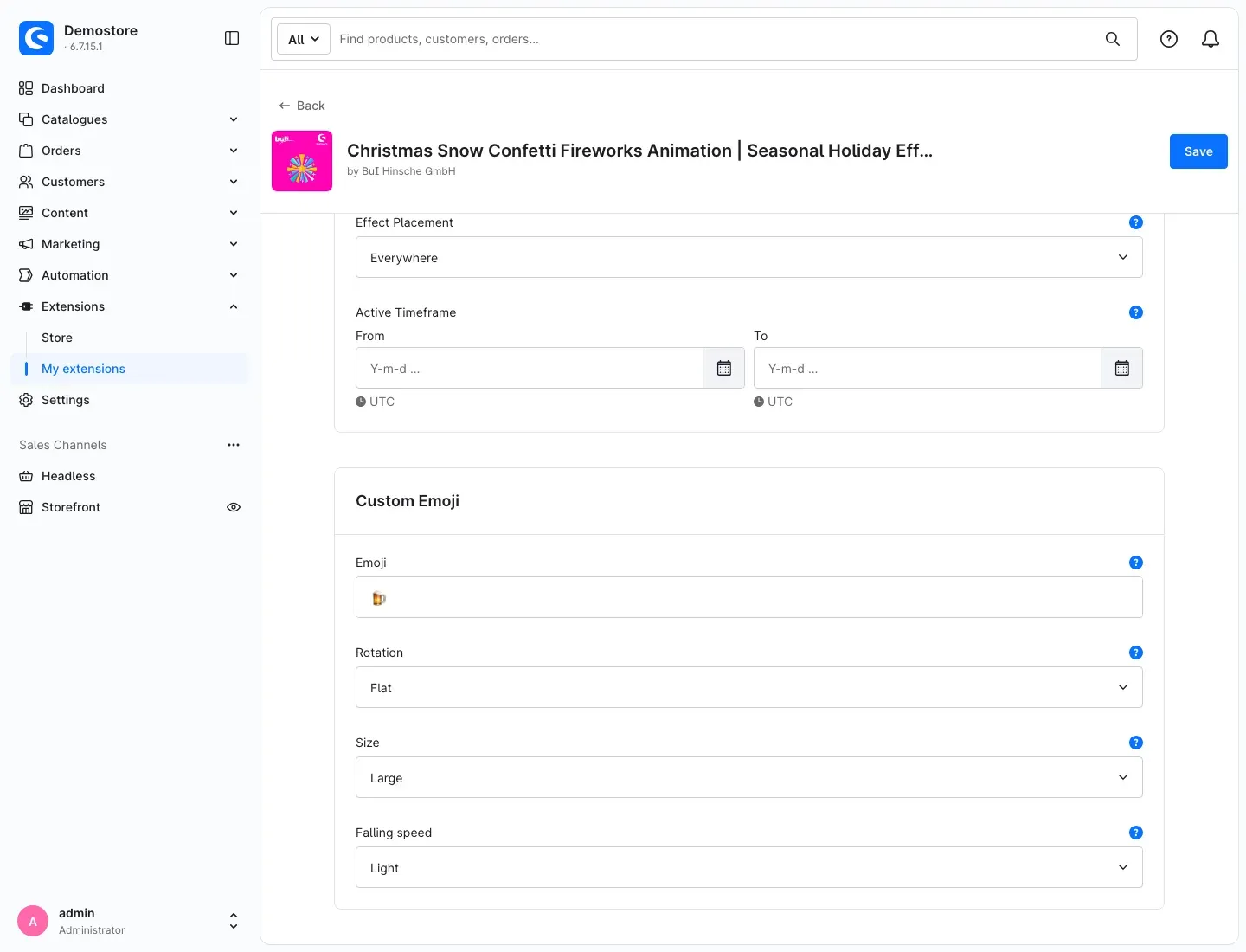Save the extension configuration
Image resolution: width=1246 pixels, height=952 pixels.
(1198, 151)
